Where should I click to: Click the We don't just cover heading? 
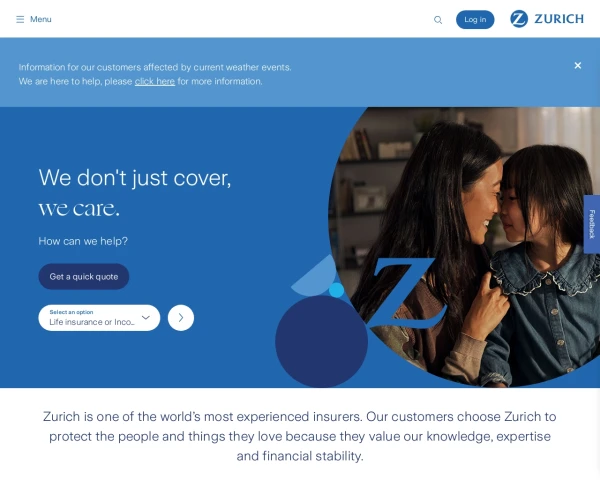click(x=135, y=193)
